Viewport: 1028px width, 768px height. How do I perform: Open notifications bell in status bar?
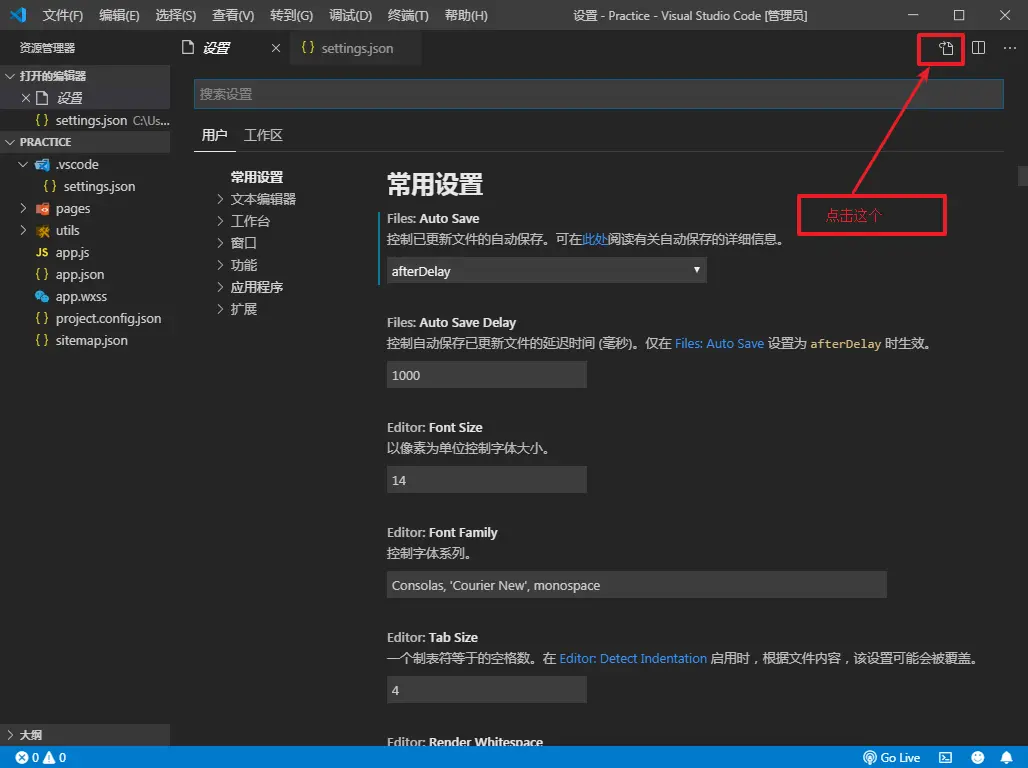1006,758
